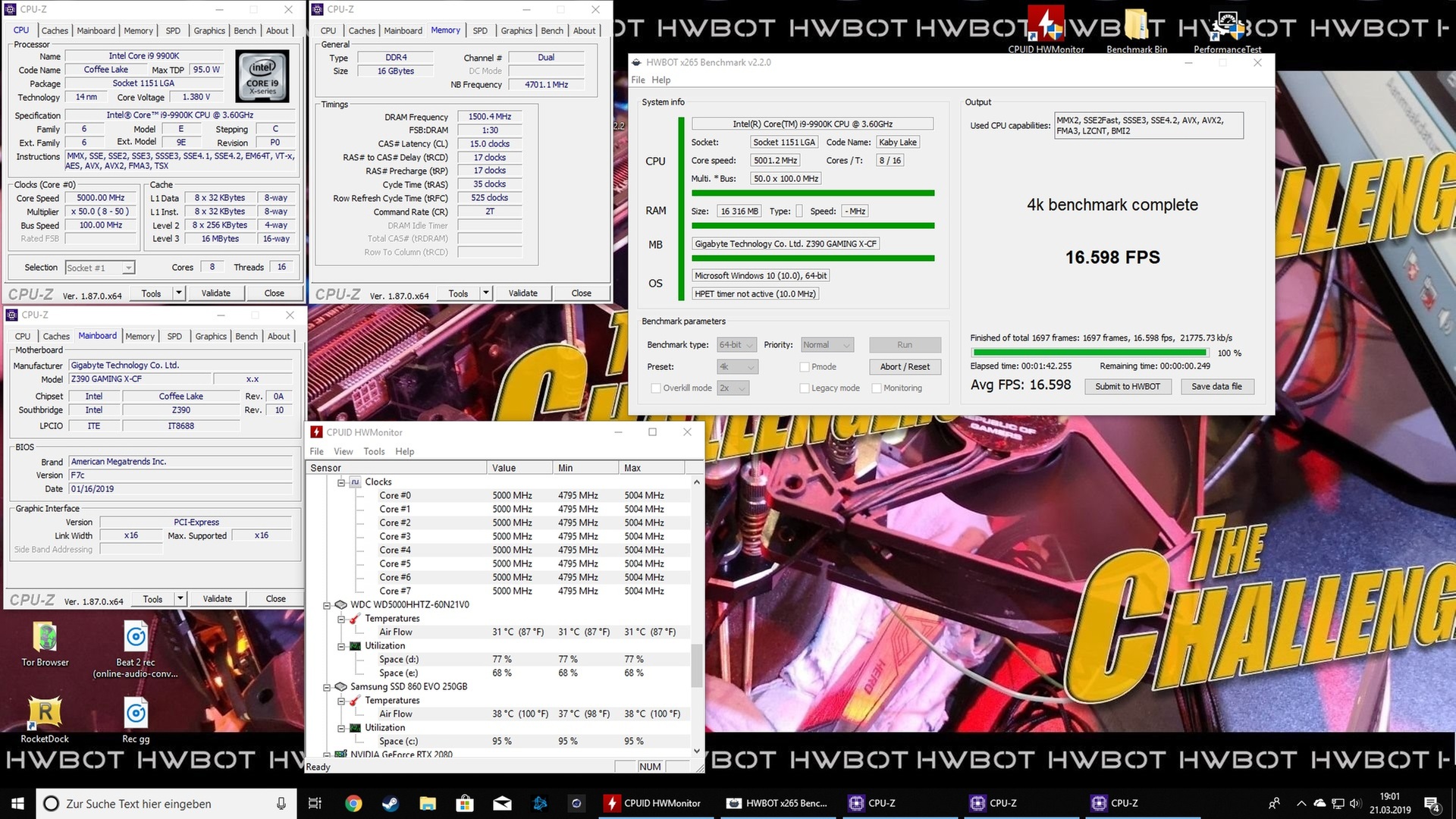Launch Google Chrome from taskbar
The height and width of the screenshot is (819, 1456).
point(353,803)
